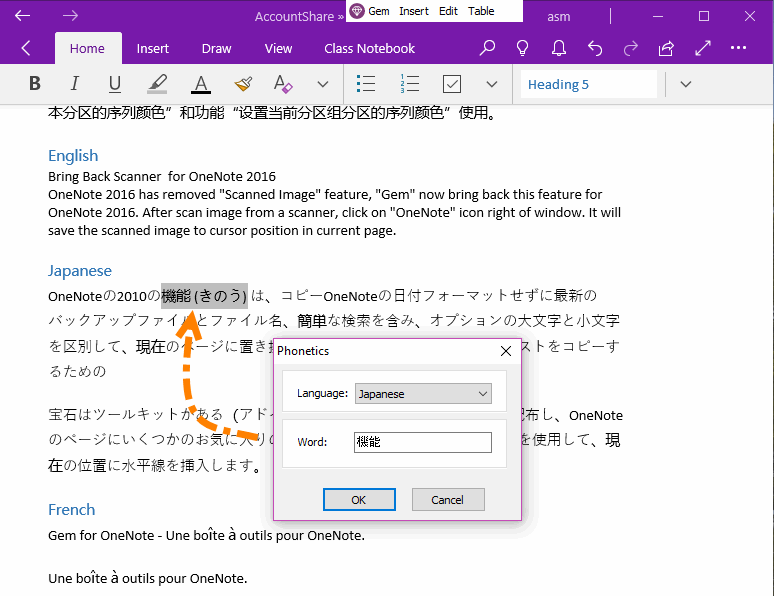Expand the styles list chevron
774x596 pixels.
pos(686,84)
